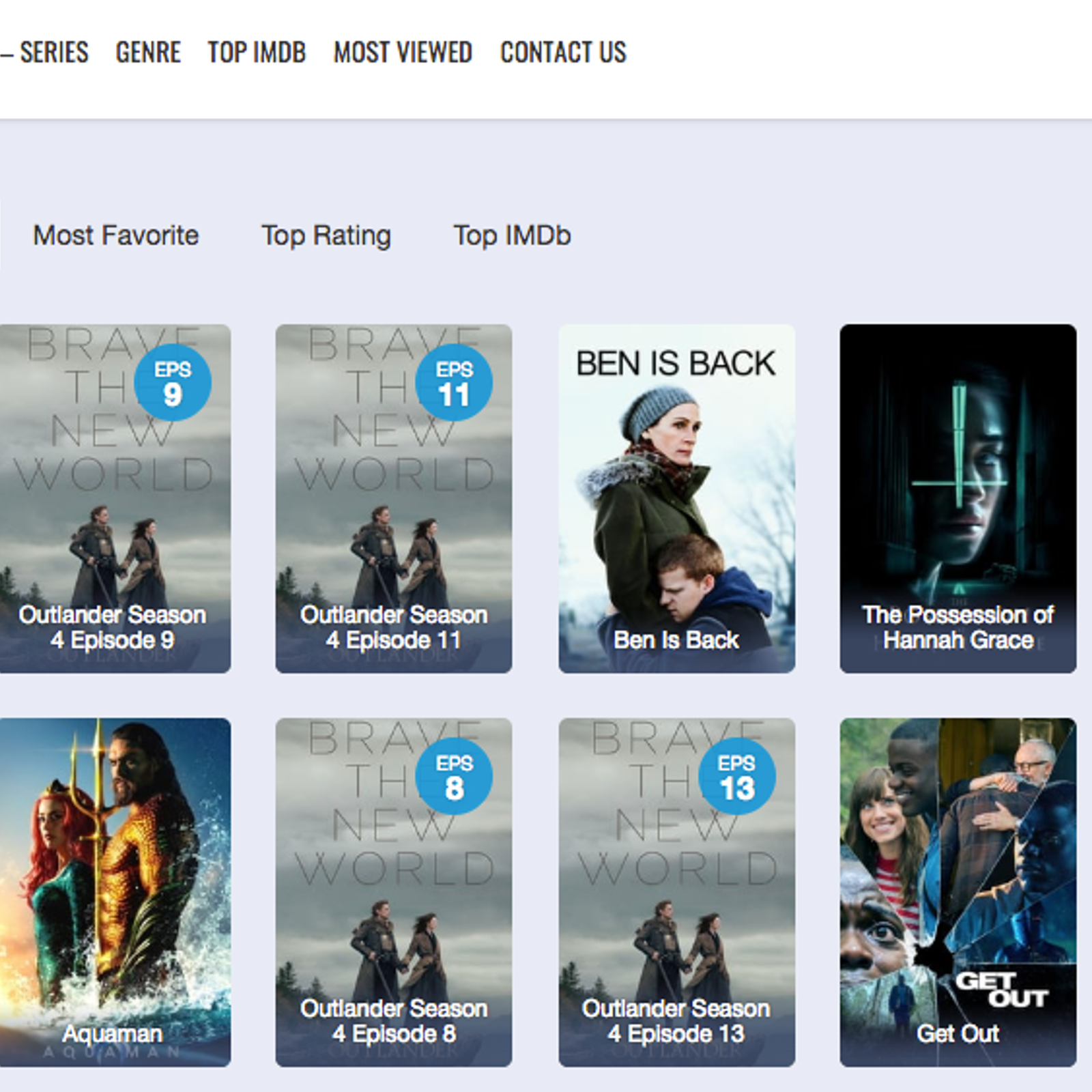Open Outlander Season 4 Episode 13 poster
Screen dimensions: 1092x1092
677,892
